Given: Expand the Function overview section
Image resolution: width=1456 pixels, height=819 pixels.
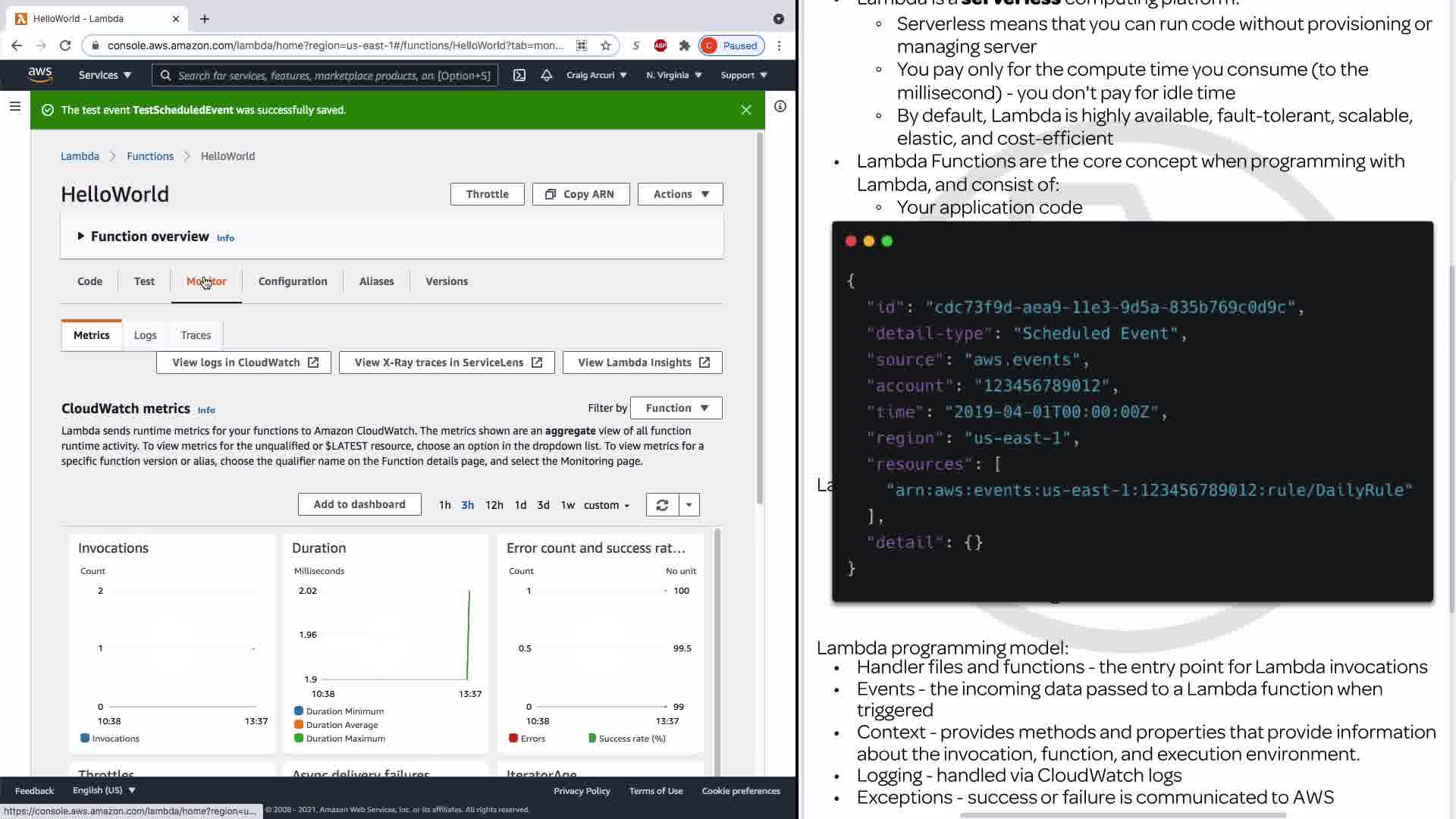Looking at the screenshot, I should tap(81, 237).
